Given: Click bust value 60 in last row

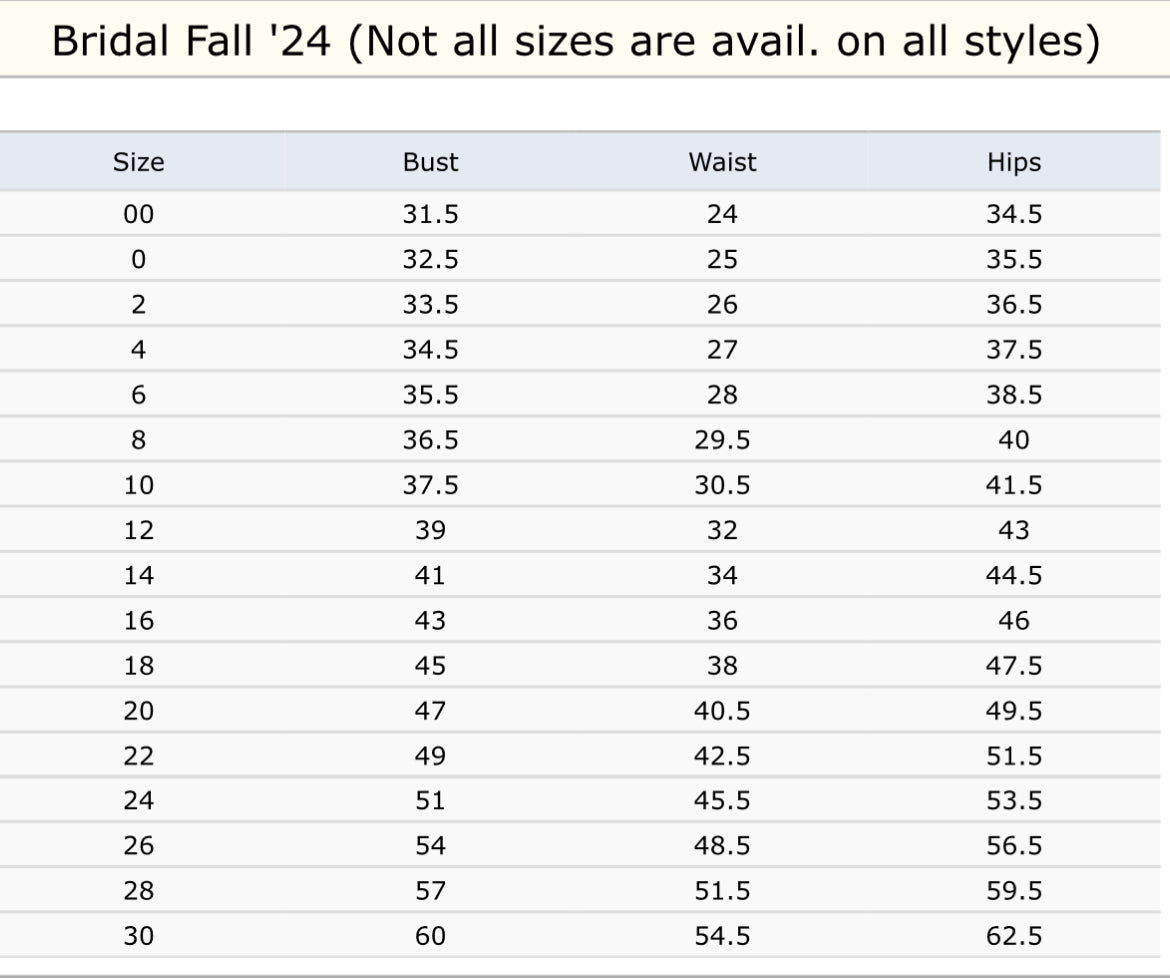Looking at the screenshot, I should pos(430,936).
